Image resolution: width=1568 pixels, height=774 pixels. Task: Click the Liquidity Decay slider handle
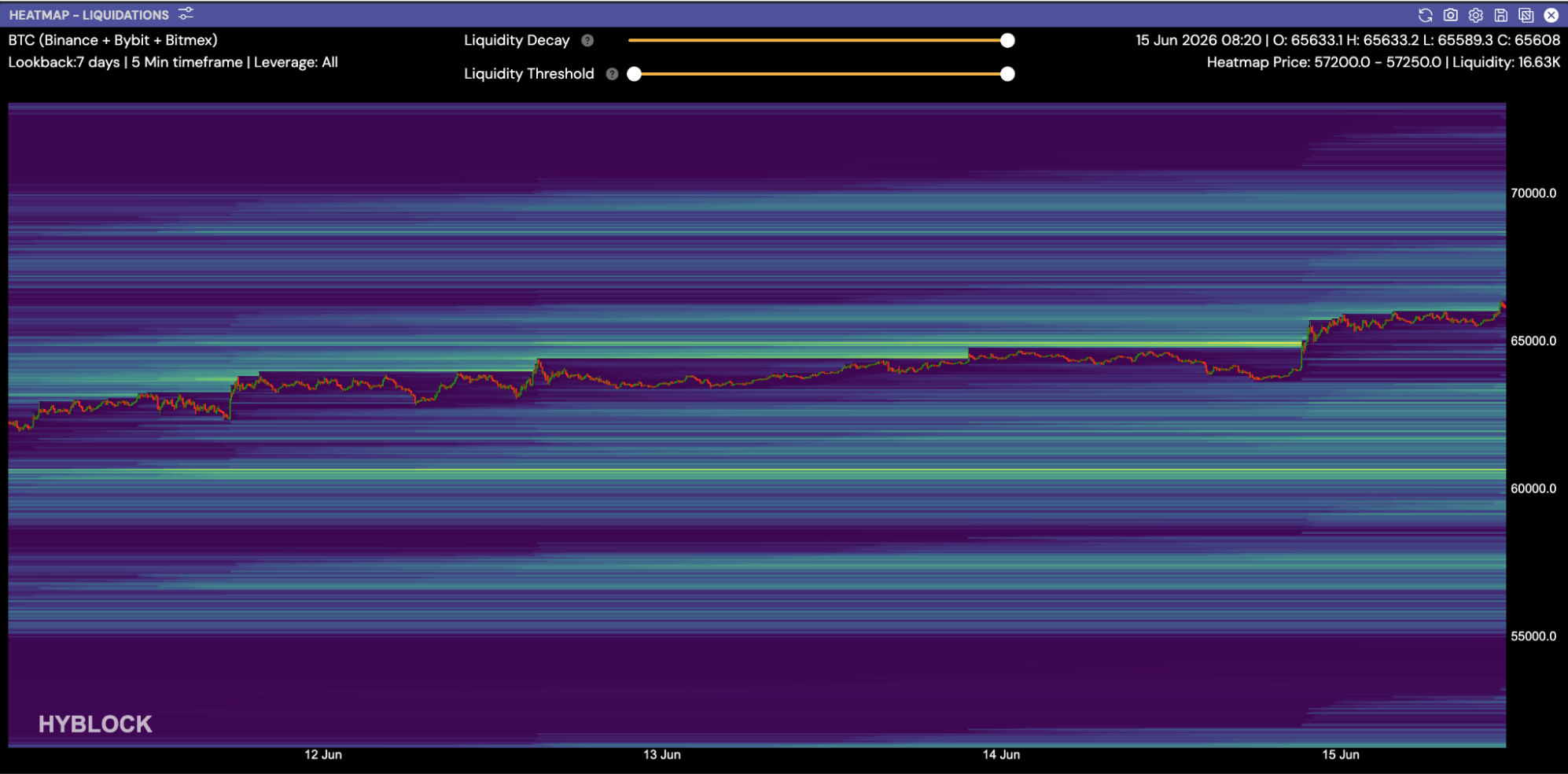tap(1007, 41)
